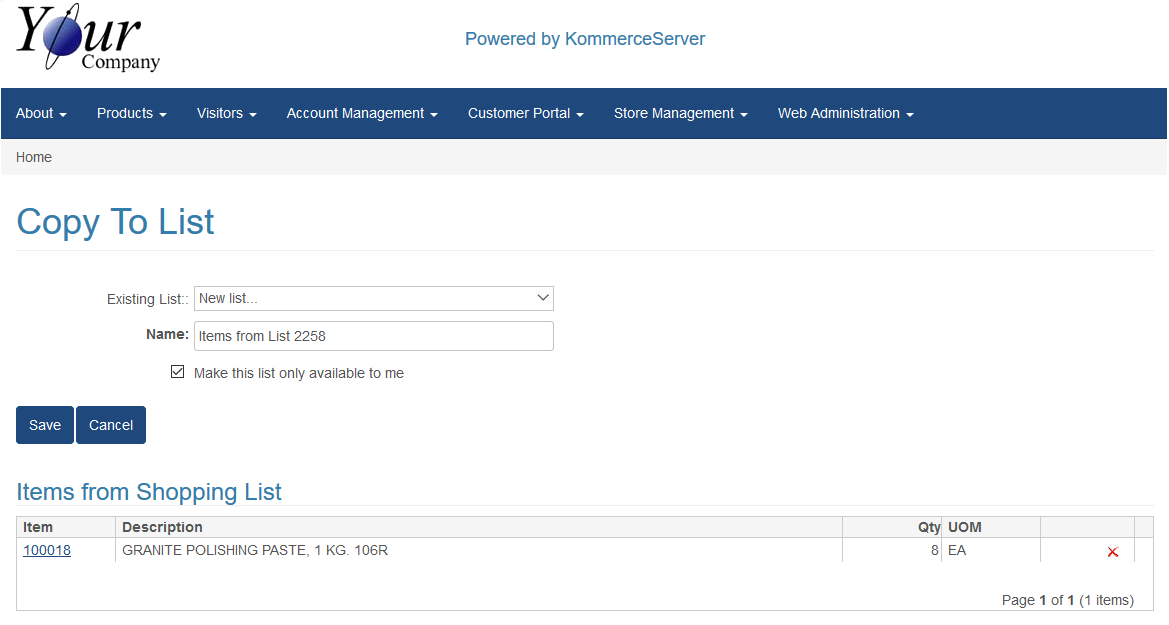The height and width of the screenshot is (625, 1169).
Task: Expand the About menu
Action: click(41, 114)
